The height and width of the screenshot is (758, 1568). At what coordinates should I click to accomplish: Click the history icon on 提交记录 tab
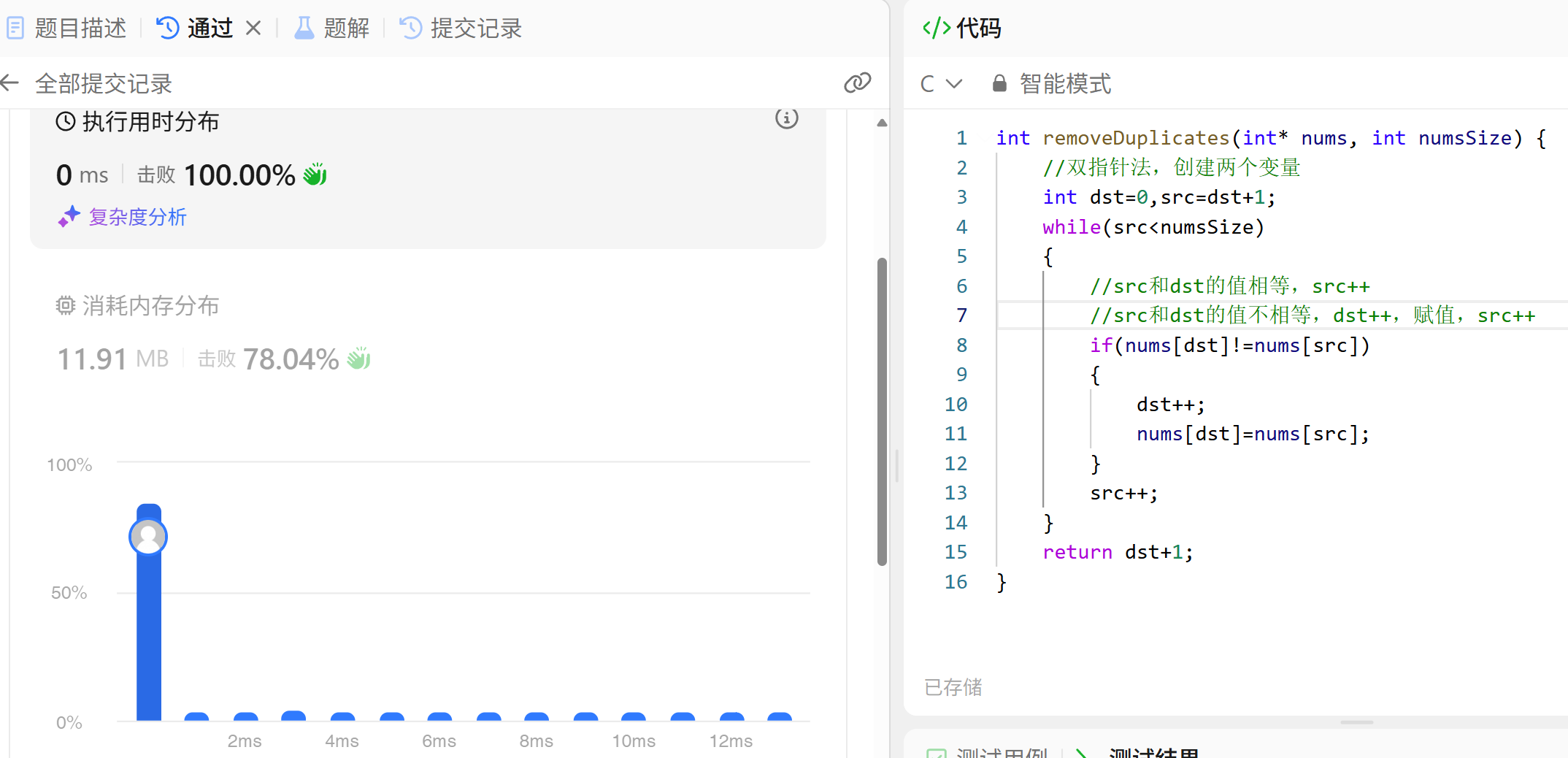(x=411, y=28)
